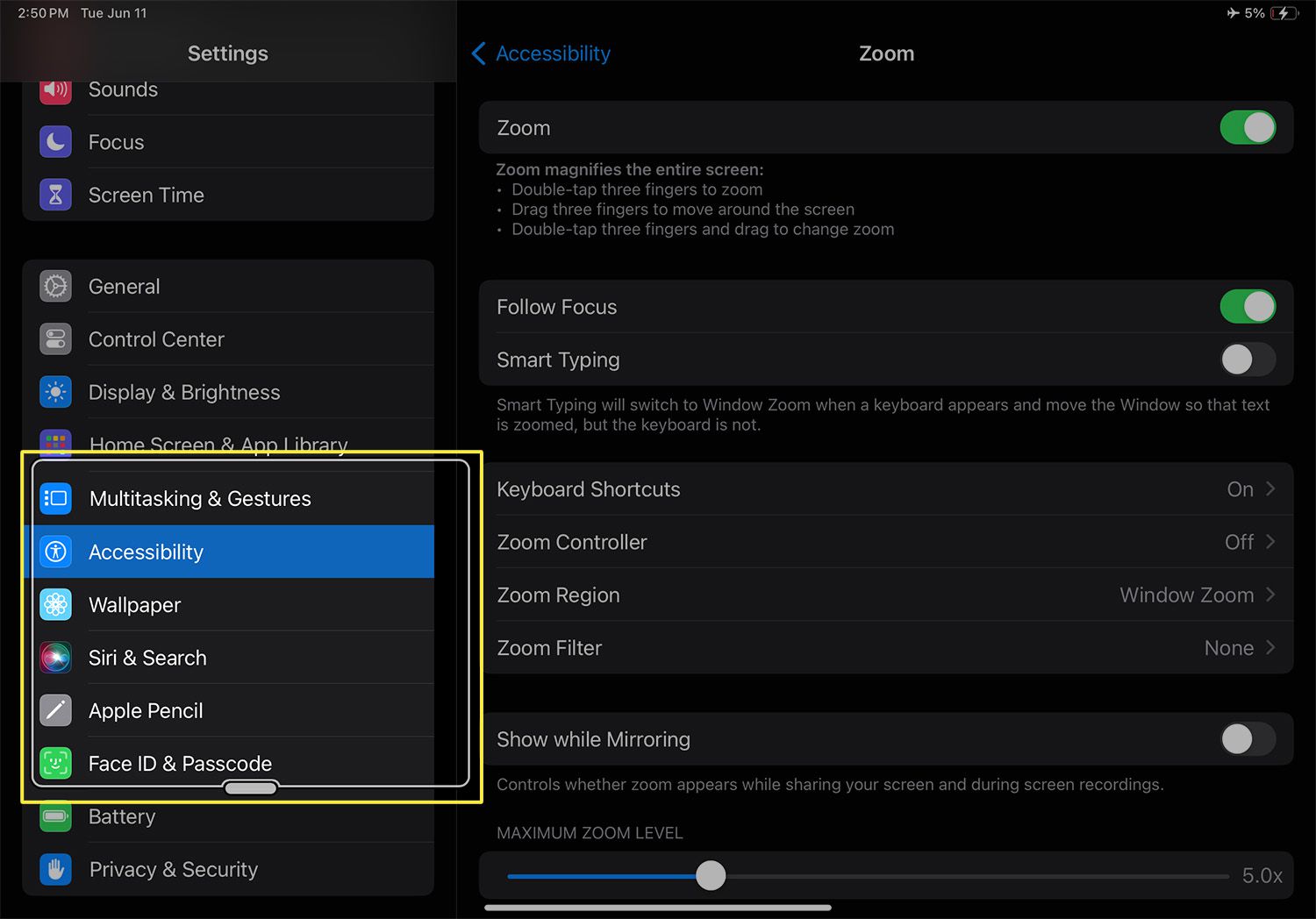Screen dimensions: 1316x919
Task: Go back to Accessibility
Action: (541, 53)
